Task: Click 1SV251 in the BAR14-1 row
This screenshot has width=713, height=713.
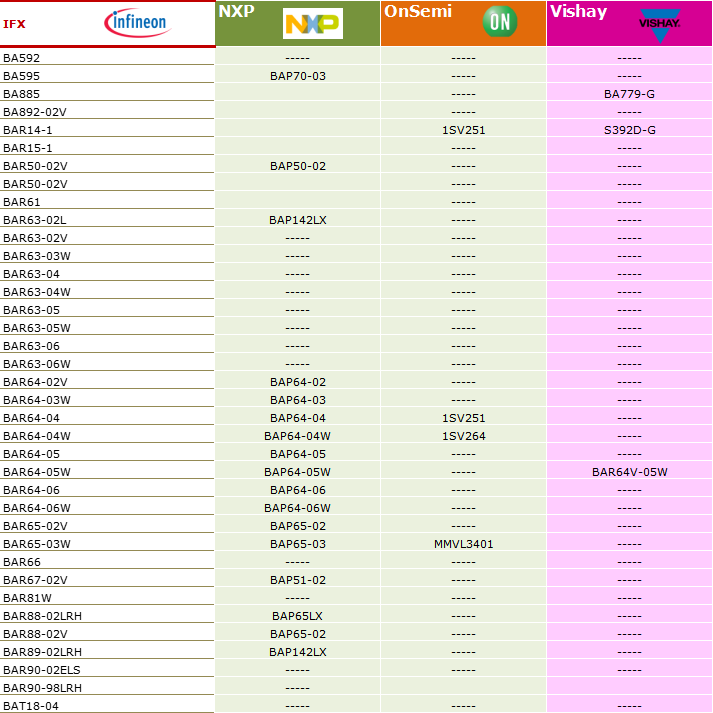Action: tap(463, 130)
